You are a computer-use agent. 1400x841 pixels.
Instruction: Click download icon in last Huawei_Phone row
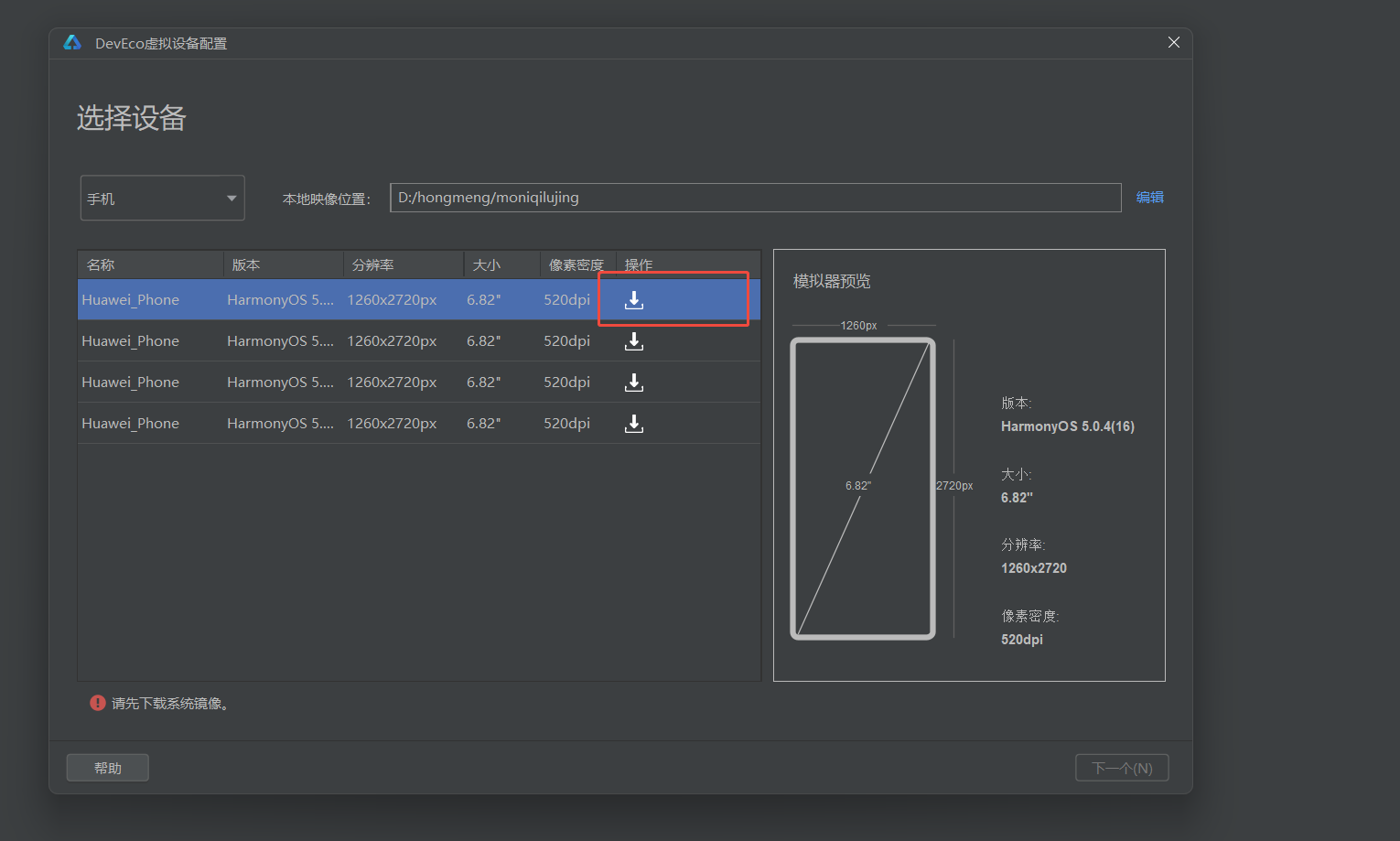click(634, 424)
